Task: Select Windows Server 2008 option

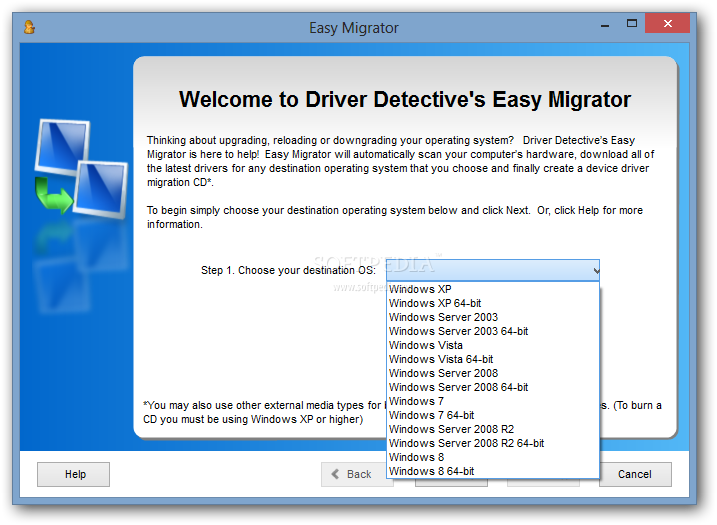Action: coord(492,373)
